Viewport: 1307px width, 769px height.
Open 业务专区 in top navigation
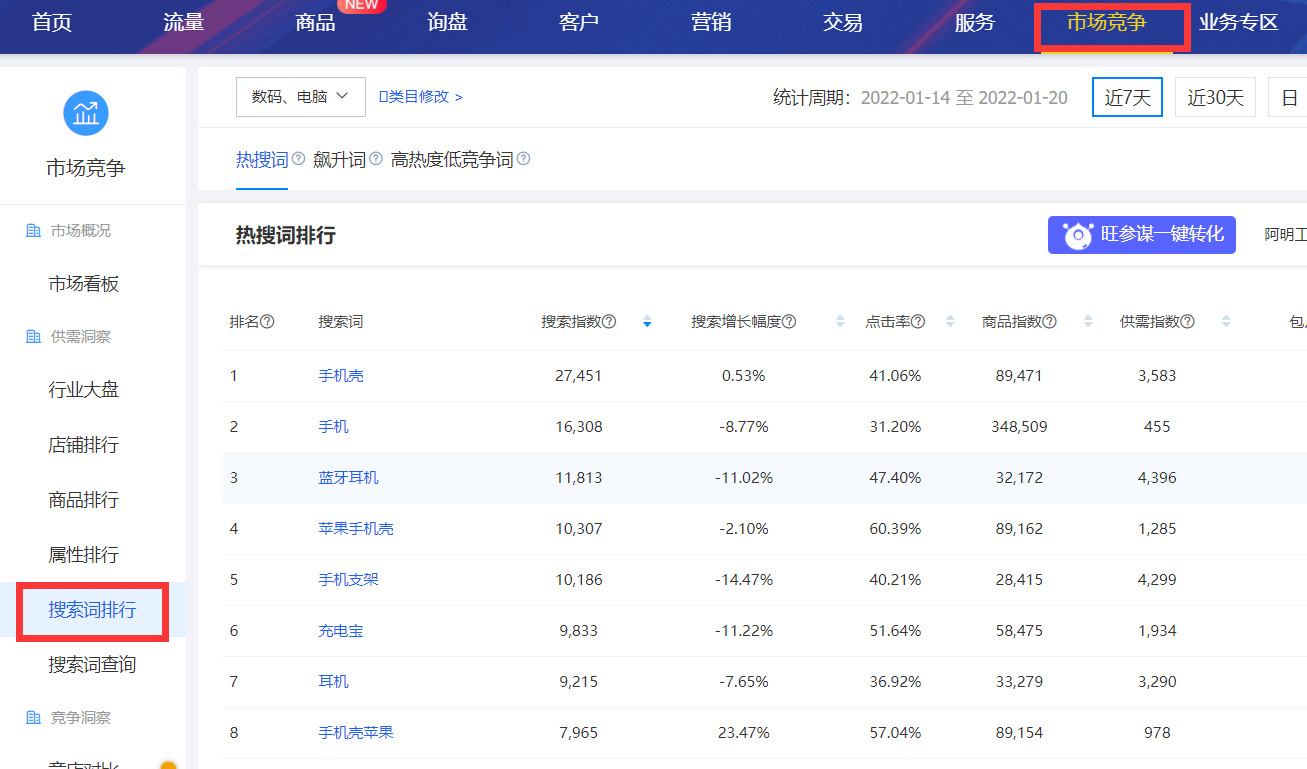[x=1239, y=22]
